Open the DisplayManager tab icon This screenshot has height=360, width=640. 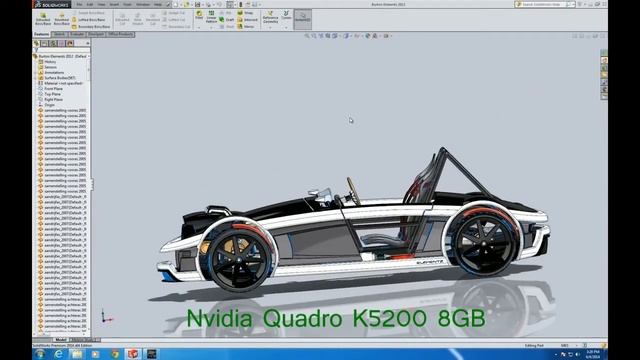pyautogui.click(x=70, y=43)
